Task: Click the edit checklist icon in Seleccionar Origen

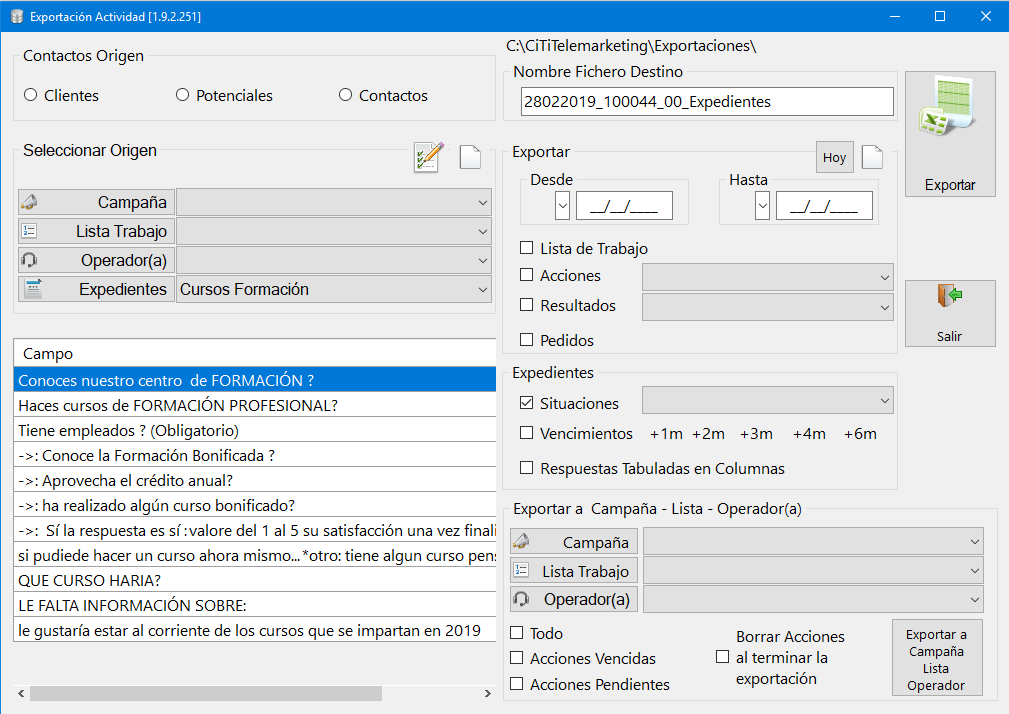Action: 428,157
